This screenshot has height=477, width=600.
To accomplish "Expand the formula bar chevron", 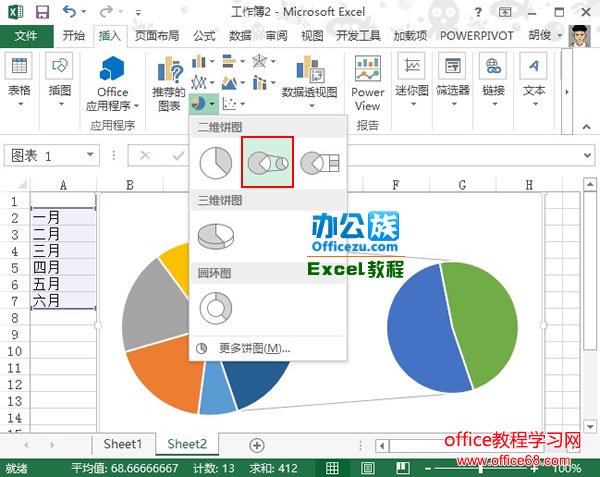I will (587, 155).
